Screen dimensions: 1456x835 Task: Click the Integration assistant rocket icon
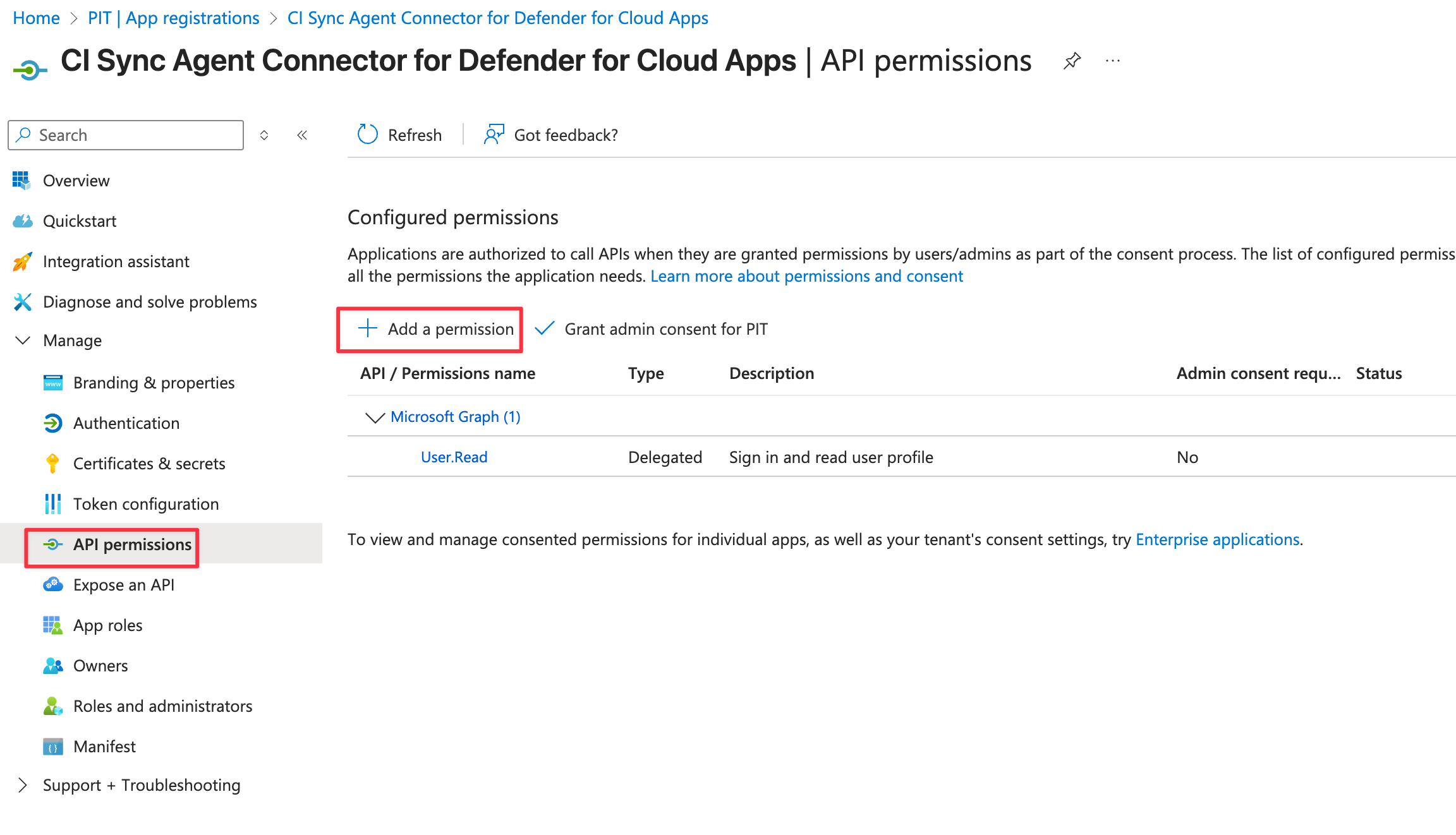pyautogui.click(x=22, y=261)
